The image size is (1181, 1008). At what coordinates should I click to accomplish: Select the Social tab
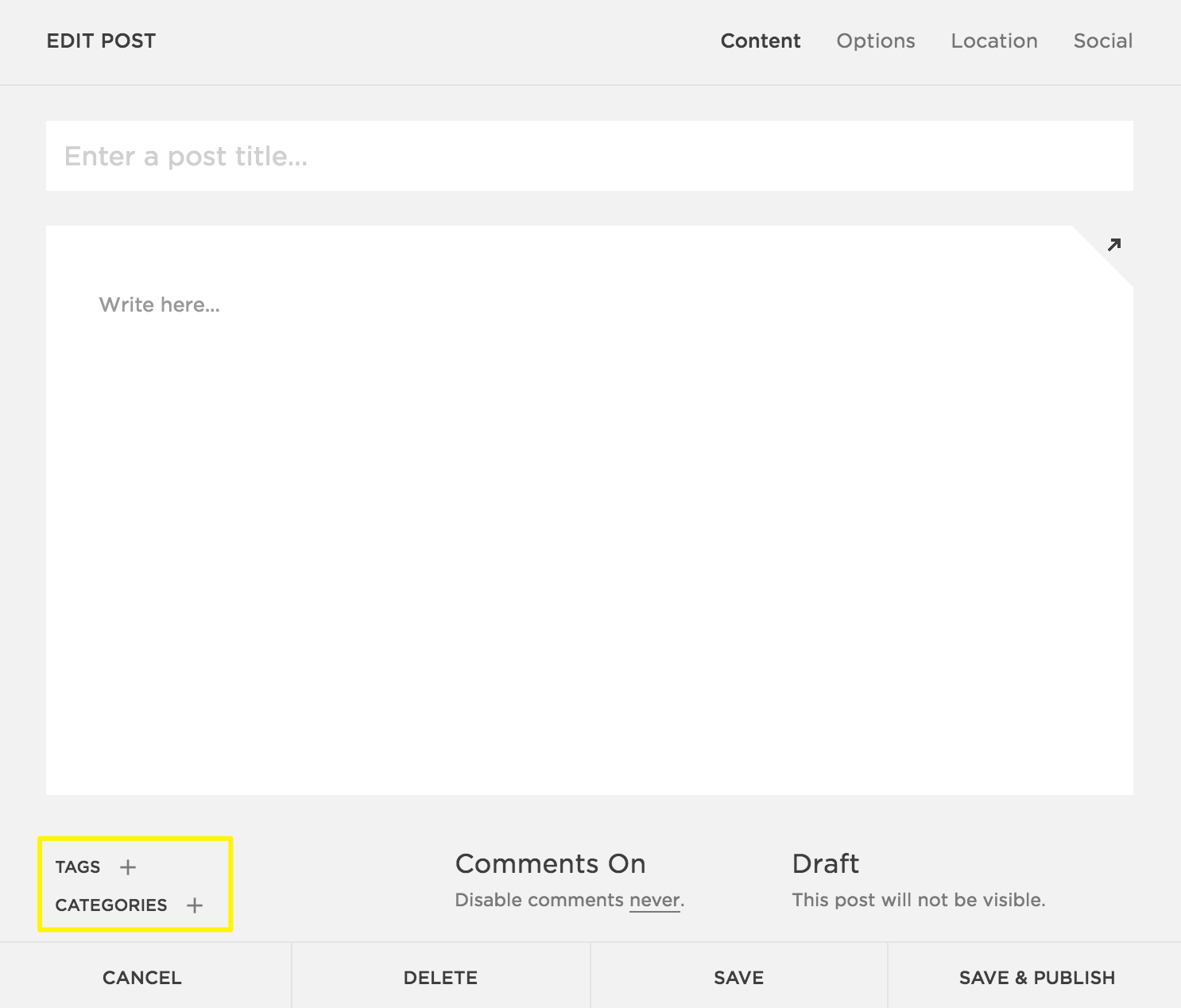pos(1102,41)
